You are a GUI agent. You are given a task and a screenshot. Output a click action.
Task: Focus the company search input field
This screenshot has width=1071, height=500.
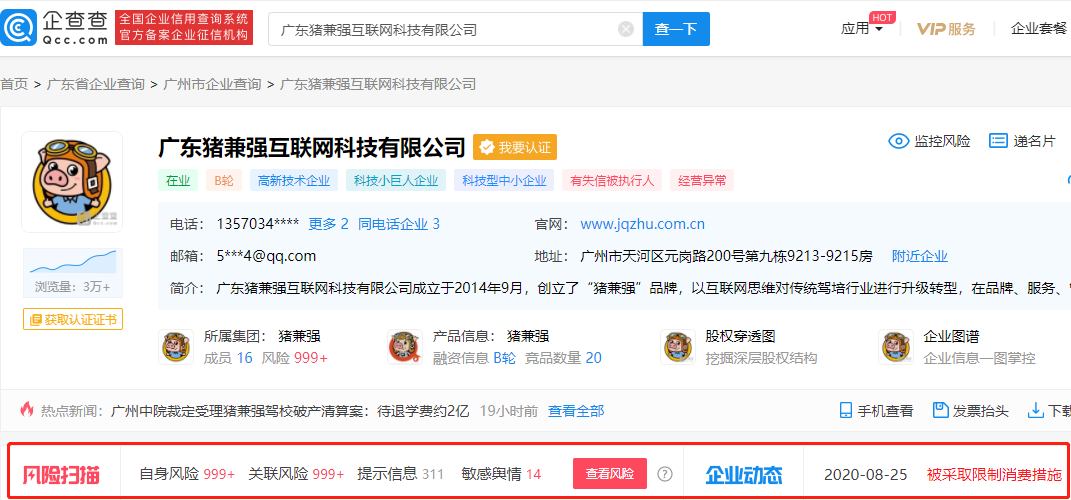[x=455, y=29]
